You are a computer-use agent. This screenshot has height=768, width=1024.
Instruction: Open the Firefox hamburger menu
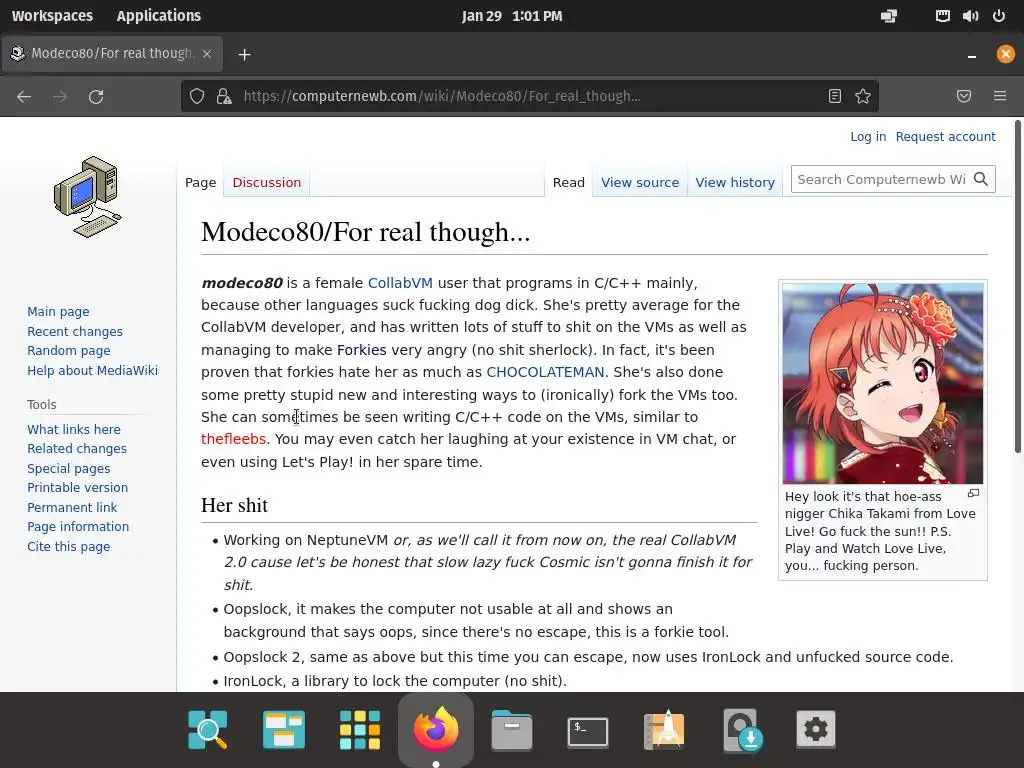[1000, 97]
